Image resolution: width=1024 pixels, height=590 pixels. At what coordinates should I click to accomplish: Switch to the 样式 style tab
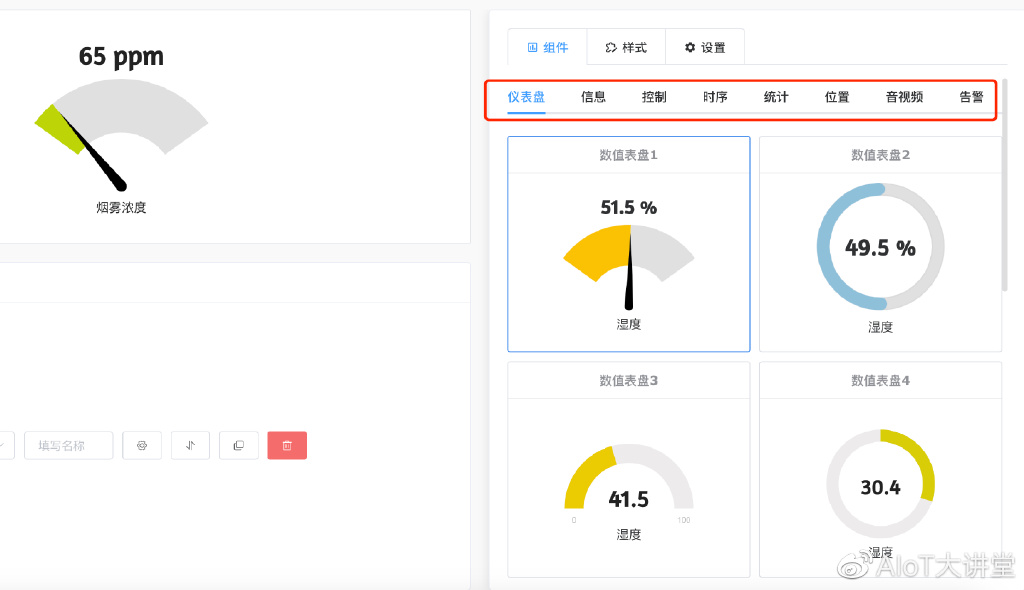click(x=626, y=47)
